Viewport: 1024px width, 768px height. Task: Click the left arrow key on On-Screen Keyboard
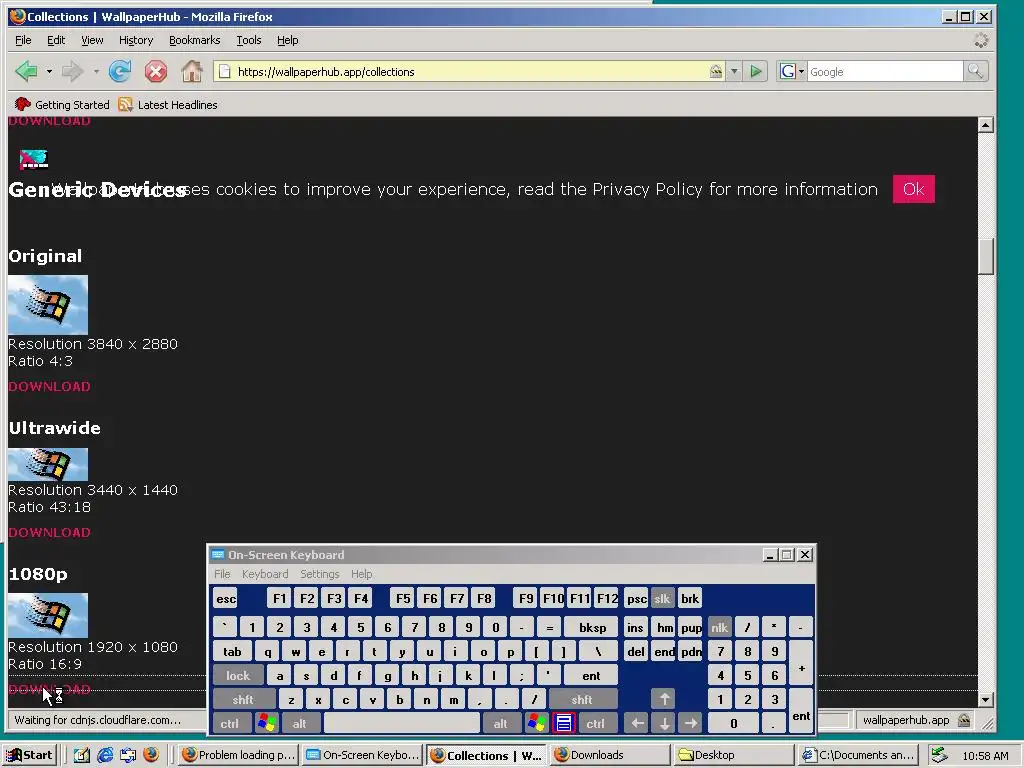point(637,723)
